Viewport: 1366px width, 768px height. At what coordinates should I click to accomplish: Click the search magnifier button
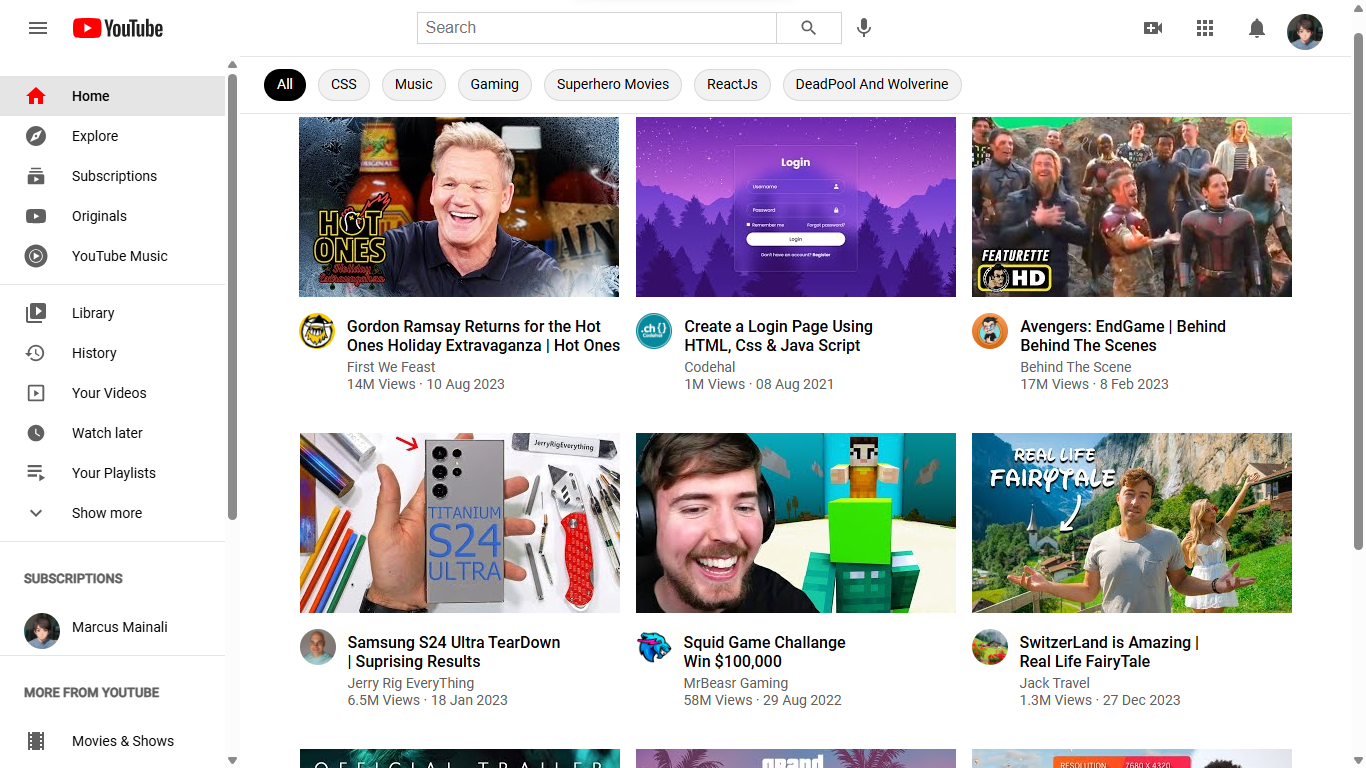click(808, 28)
